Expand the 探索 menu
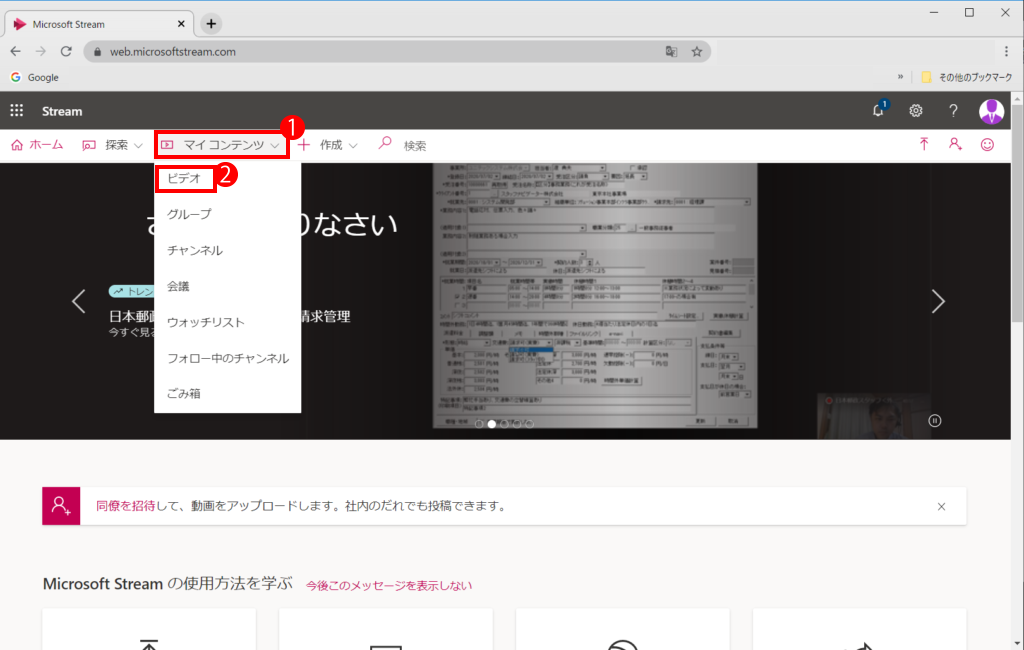1024x650 pixels. click(112, 145)
